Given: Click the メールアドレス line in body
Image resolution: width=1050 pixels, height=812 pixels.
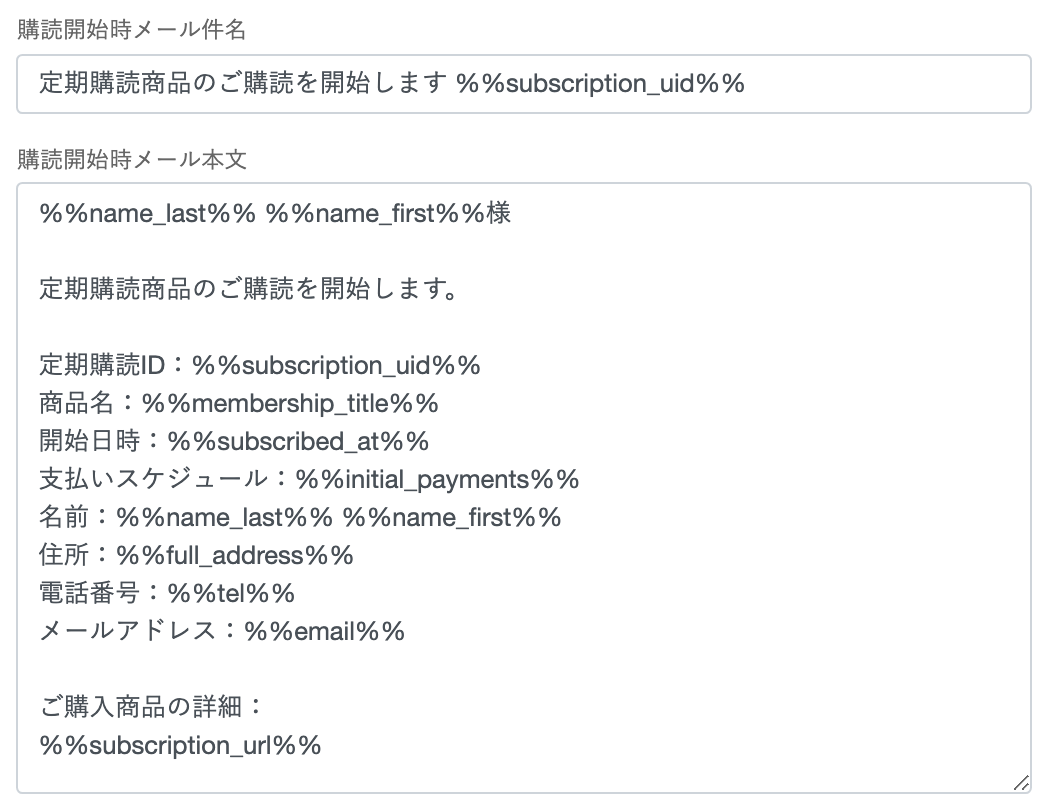Looking at the screenshot, I should (222, 632).
